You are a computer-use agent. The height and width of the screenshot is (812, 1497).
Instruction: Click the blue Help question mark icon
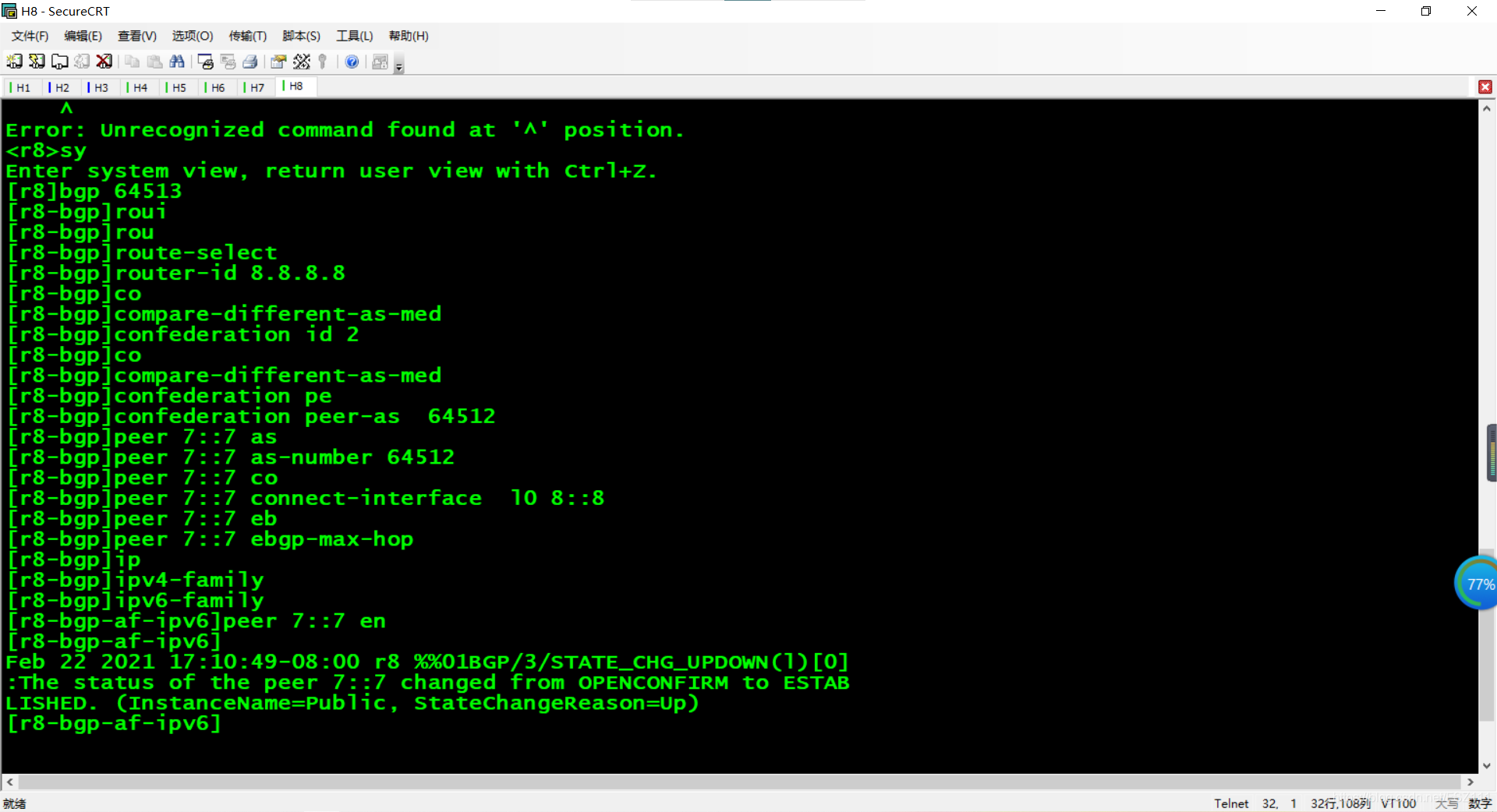click(x=352, y=62)
